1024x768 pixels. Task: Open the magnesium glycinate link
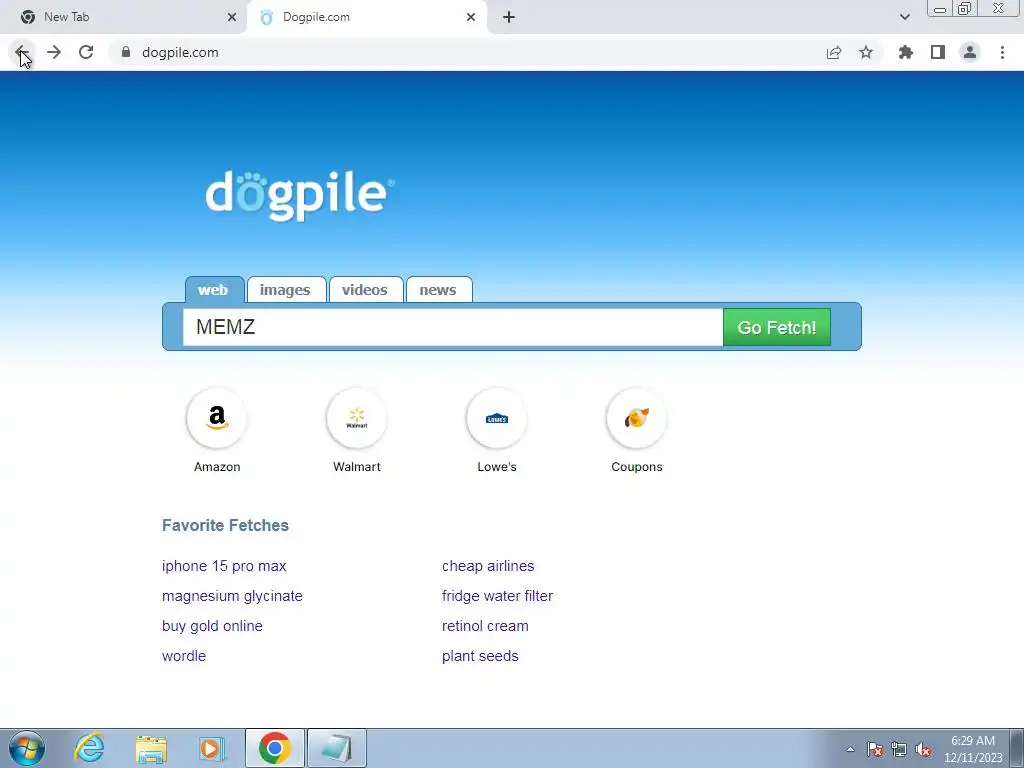(232, 596)
